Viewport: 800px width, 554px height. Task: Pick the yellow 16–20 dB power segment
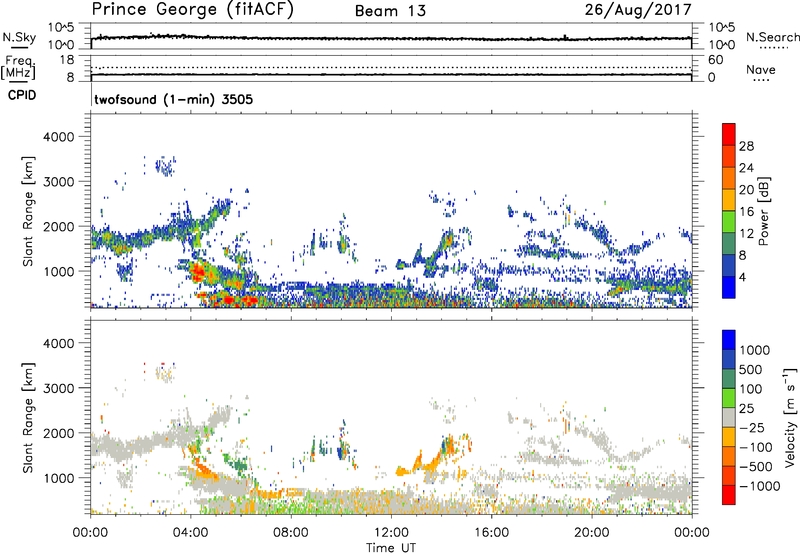click(x=729, y=200)
